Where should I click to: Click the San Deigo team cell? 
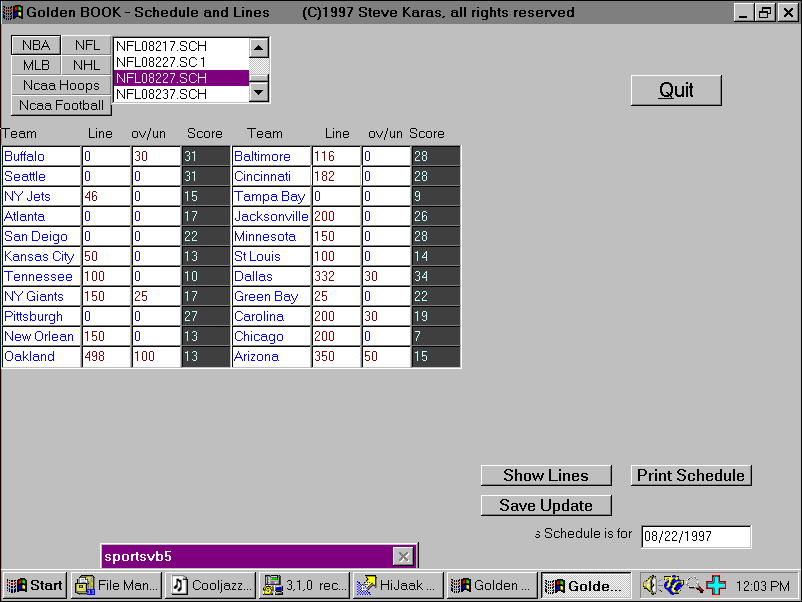pos(42,236)
